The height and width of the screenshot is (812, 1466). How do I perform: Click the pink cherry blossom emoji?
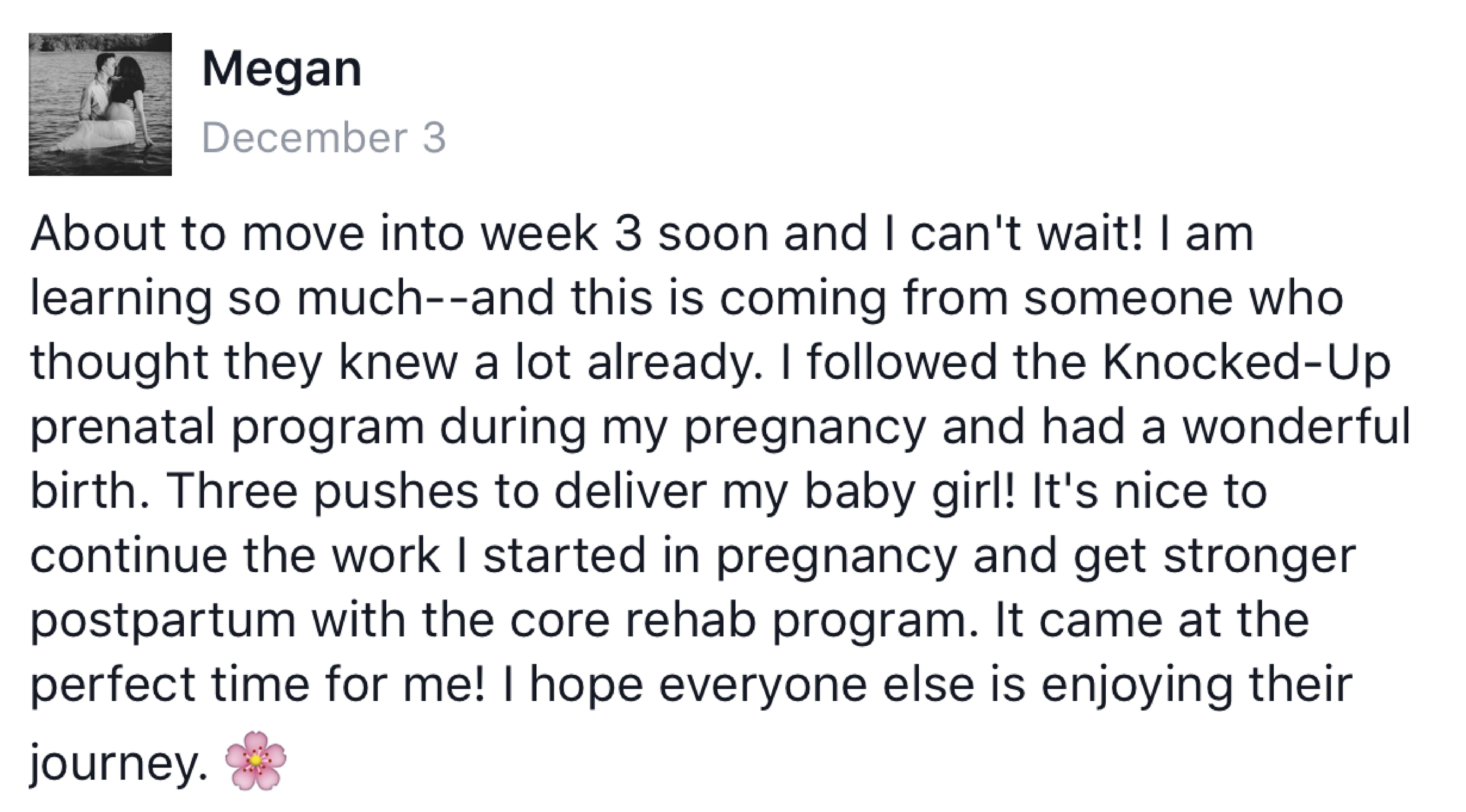point(256,761)
